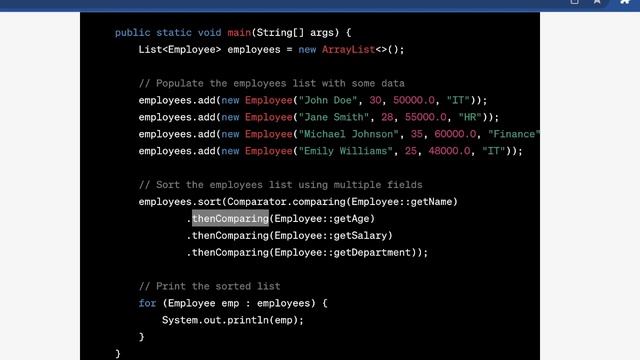
Task: Click the 'for' loop keyword
Action: pos(147,303)
